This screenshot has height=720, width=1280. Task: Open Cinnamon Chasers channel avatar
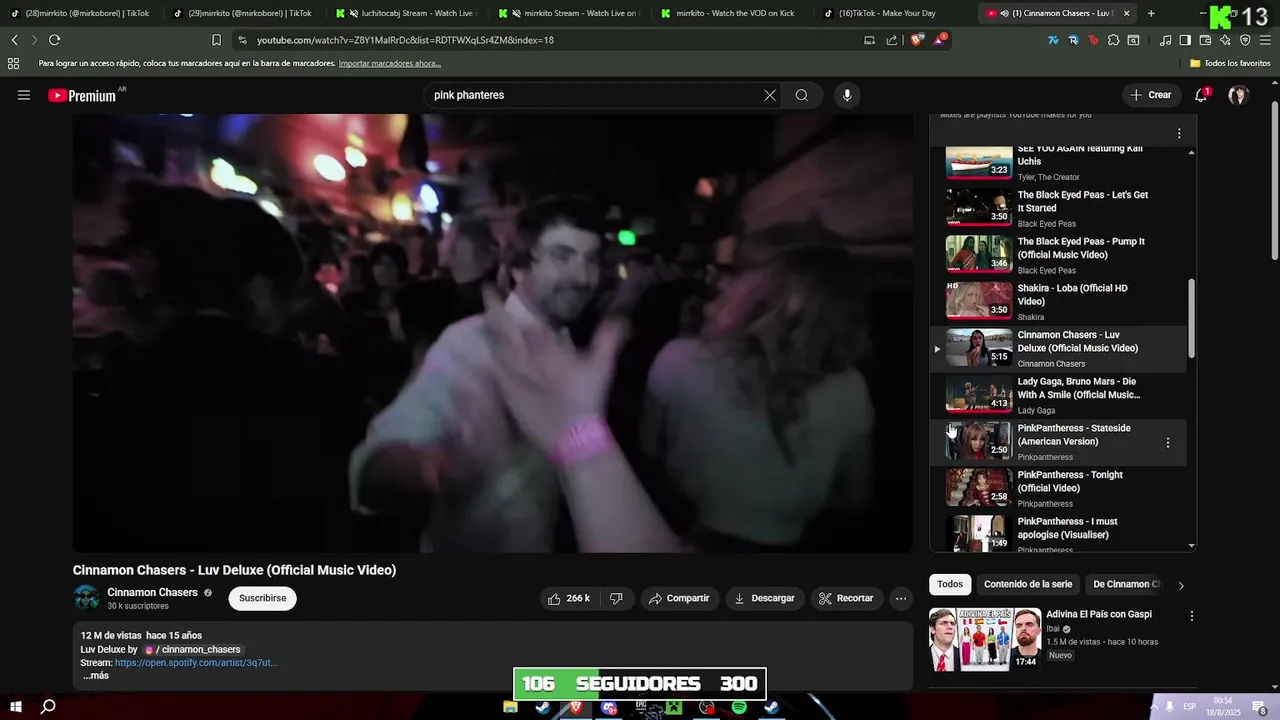87,598
